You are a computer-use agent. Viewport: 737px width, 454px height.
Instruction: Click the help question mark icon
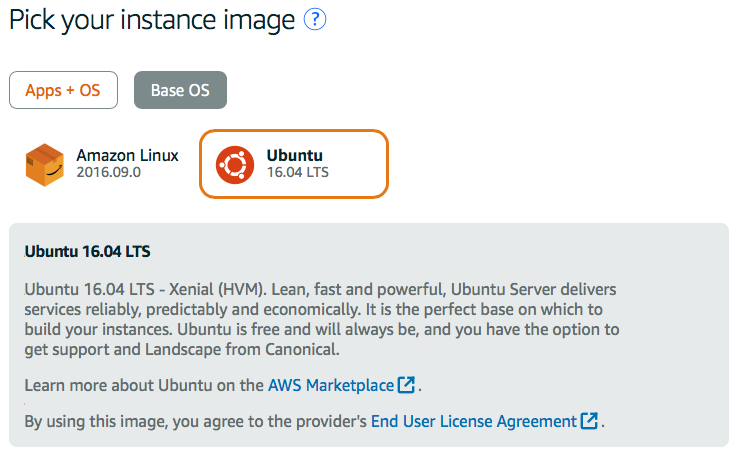pos(316,20)
